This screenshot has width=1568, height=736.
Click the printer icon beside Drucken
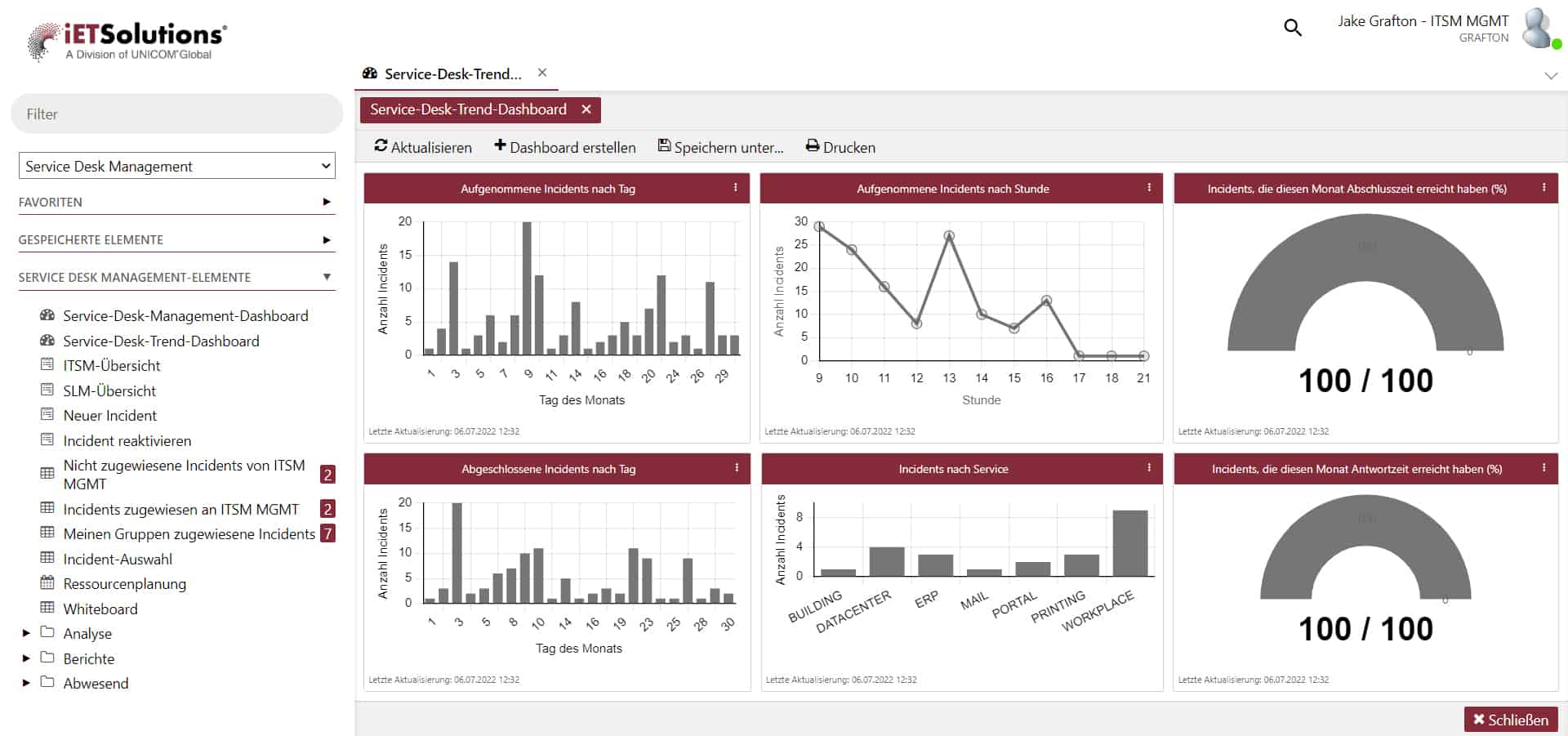[x=811, y=146]
